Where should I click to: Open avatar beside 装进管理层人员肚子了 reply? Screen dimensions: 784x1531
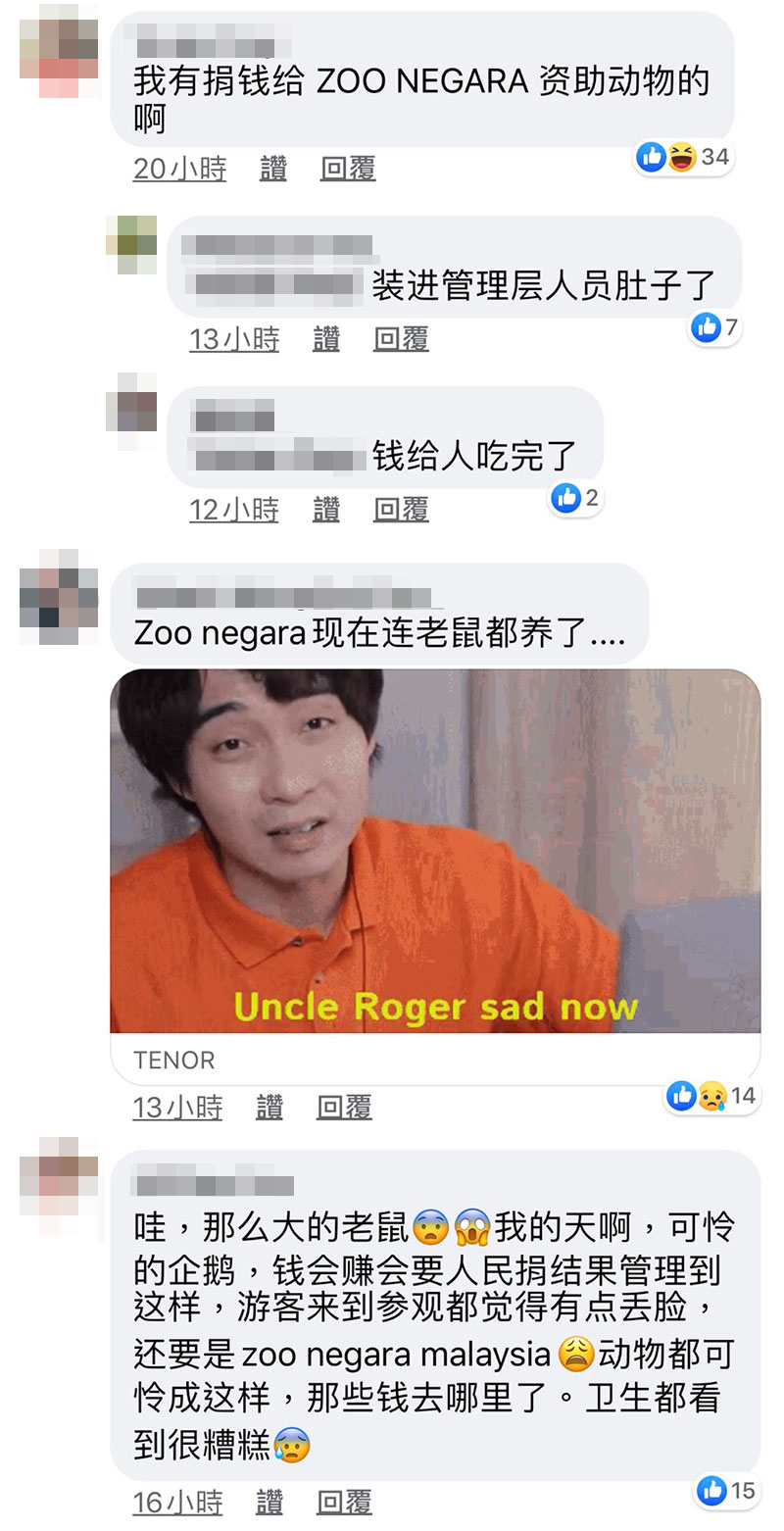point(131,244)
